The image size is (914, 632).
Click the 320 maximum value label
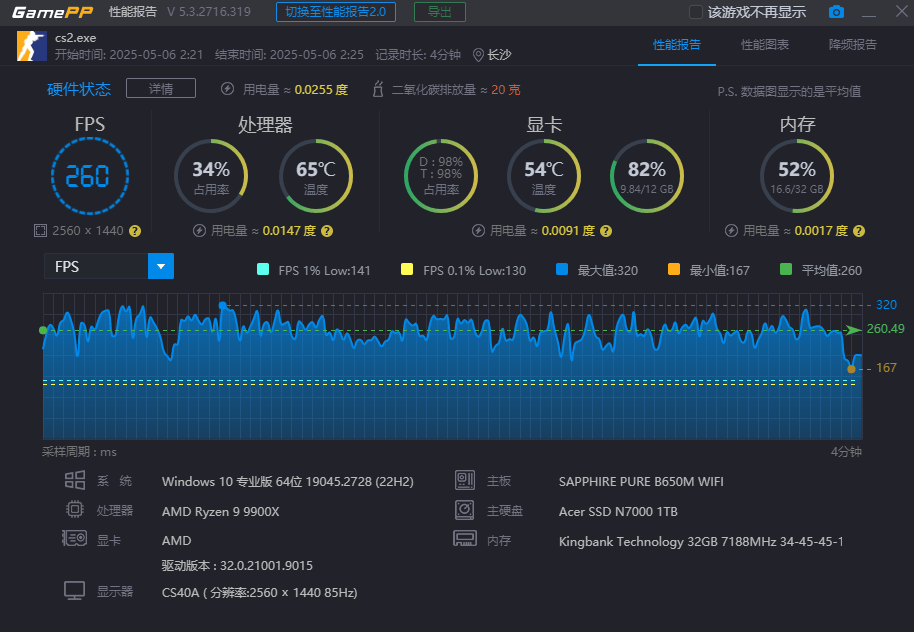[886, 304]
